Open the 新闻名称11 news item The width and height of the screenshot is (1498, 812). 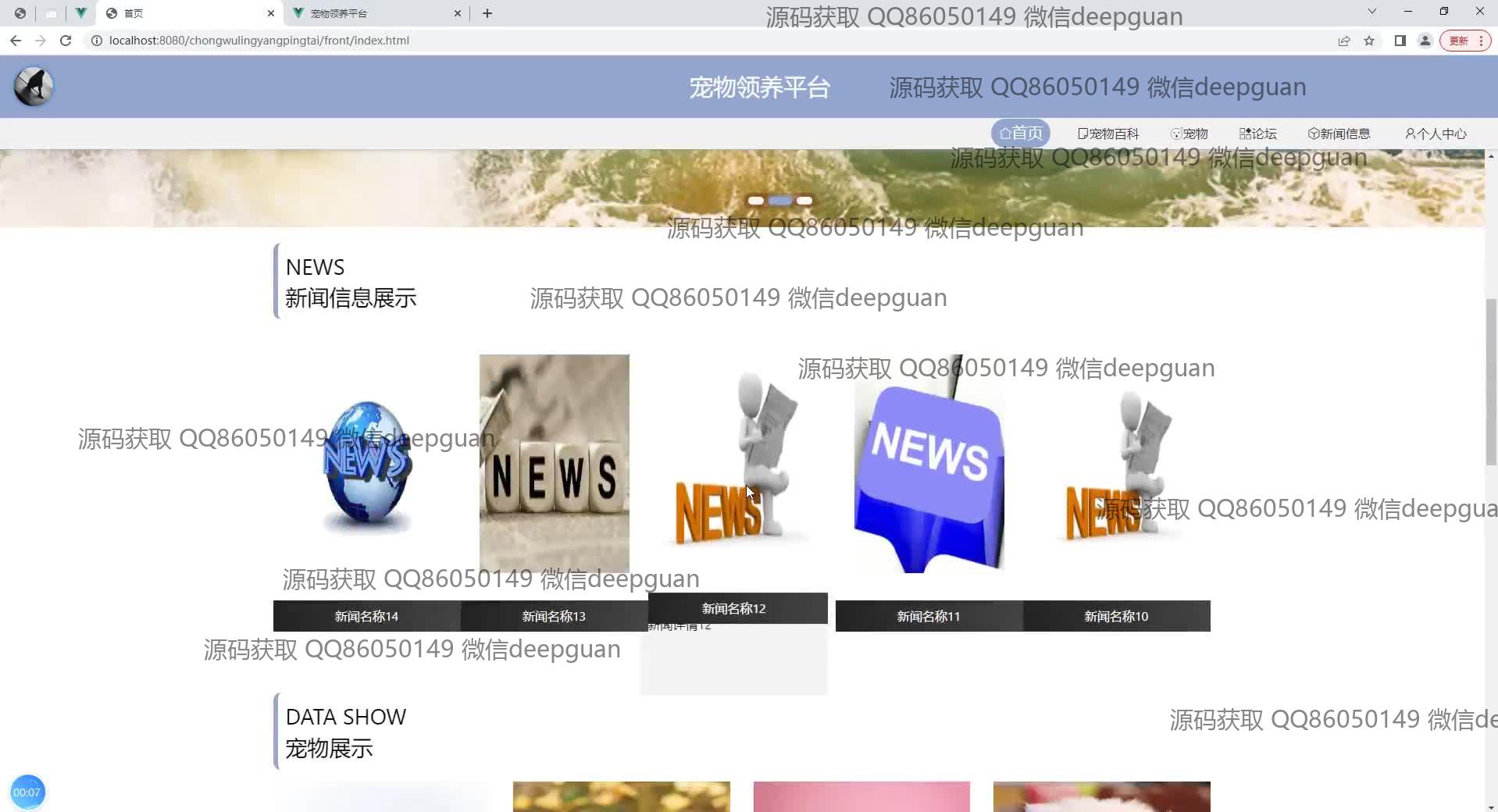(929, 616)
